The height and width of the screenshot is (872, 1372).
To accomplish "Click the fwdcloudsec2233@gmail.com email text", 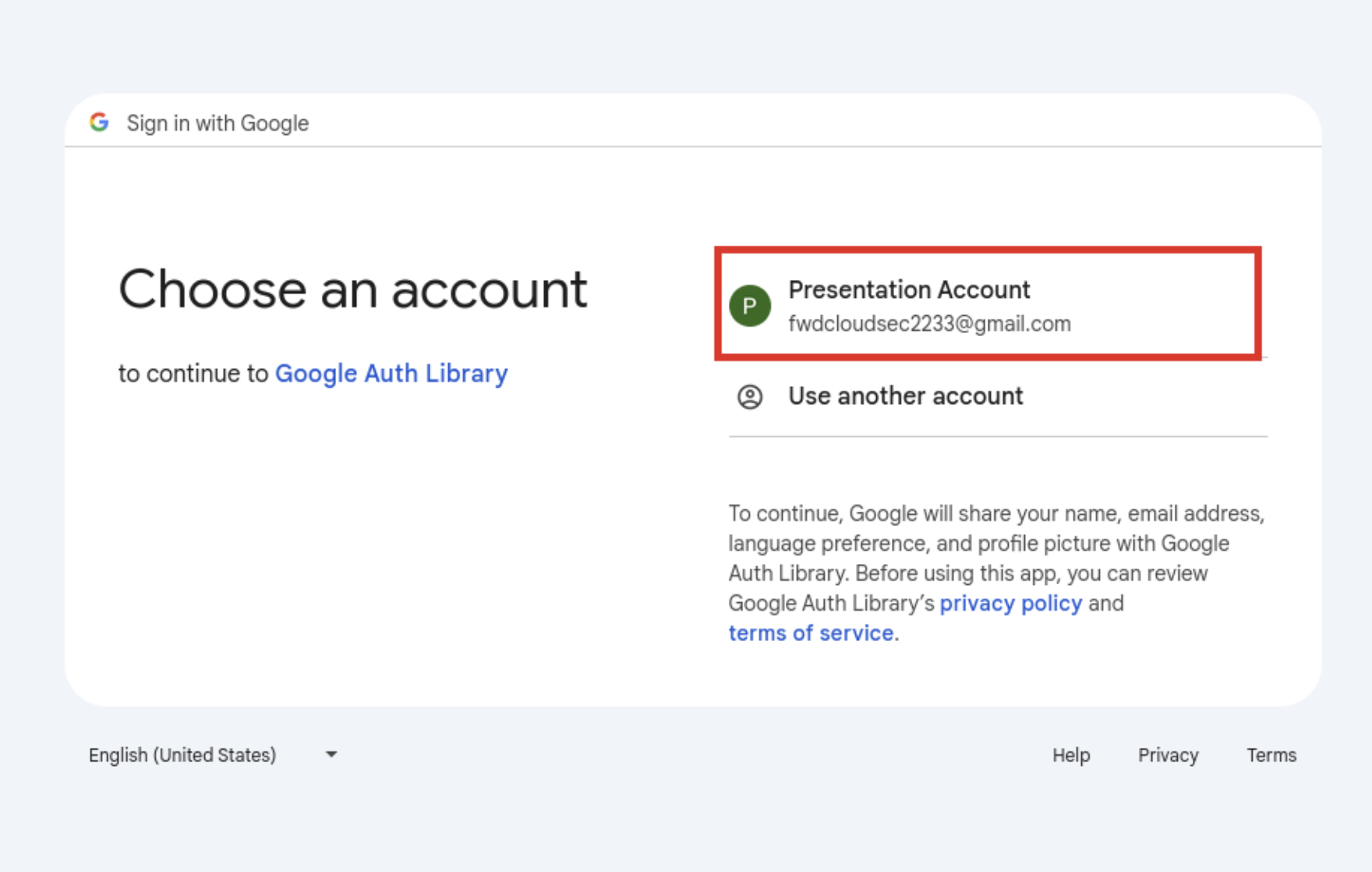I will tap(929, 324).
